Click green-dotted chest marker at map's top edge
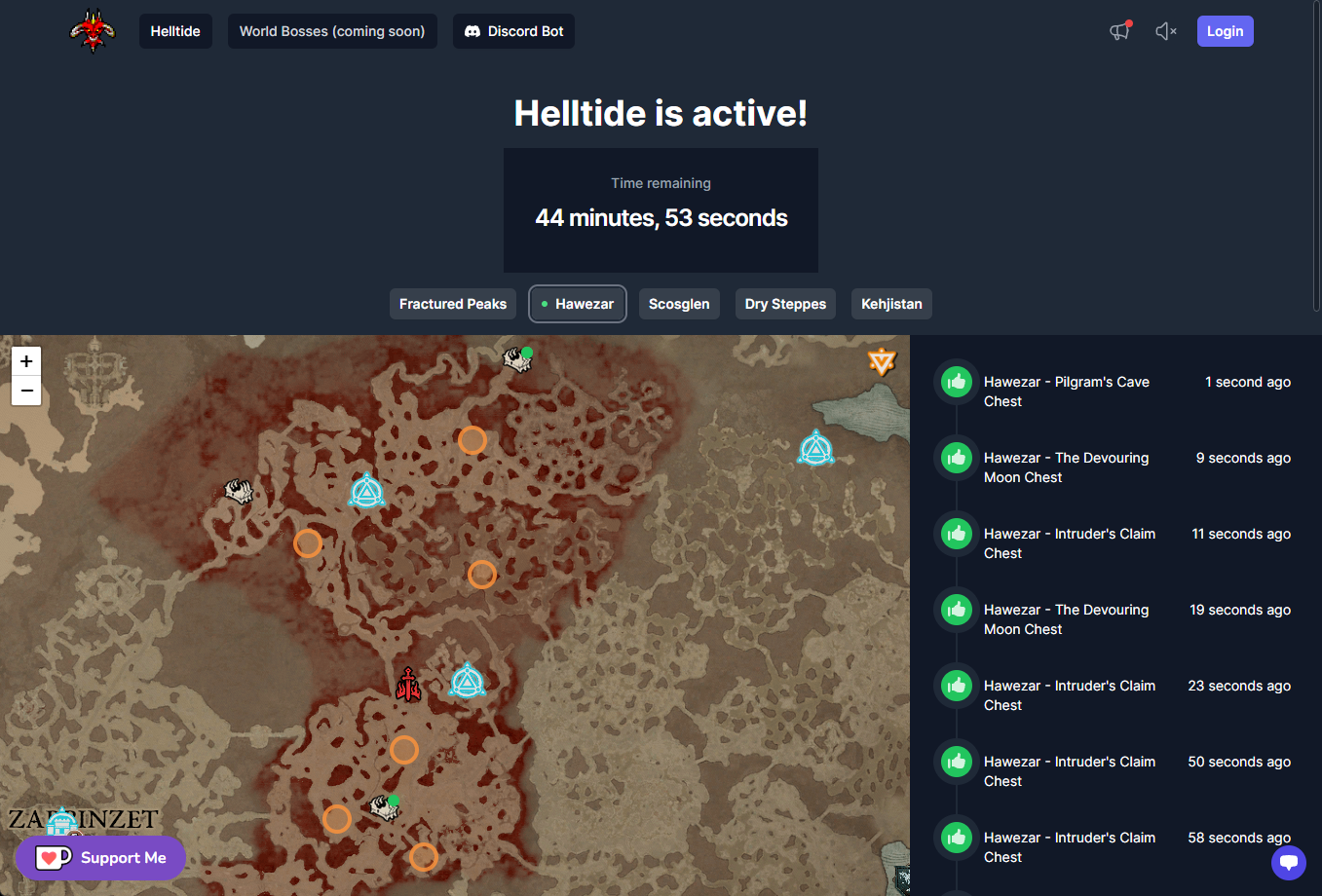Image resolution: width=1322 pixels, height=896 pixels. pos(517,359)
